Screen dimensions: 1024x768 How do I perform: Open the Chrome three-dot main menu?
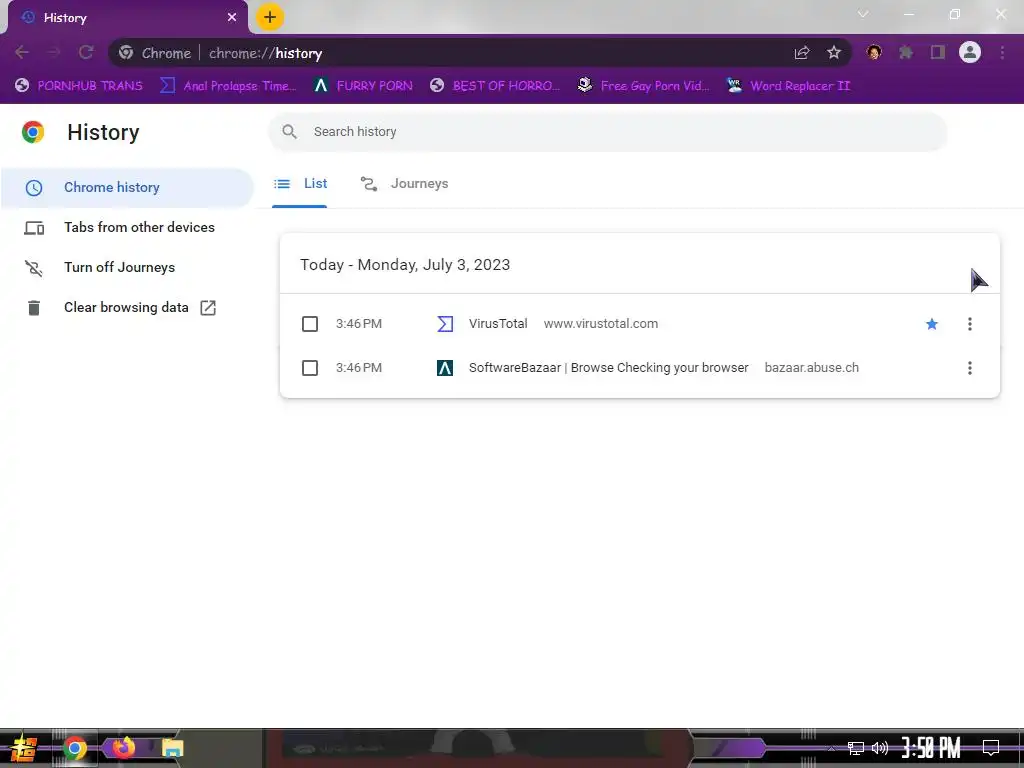pos(1002,52)
